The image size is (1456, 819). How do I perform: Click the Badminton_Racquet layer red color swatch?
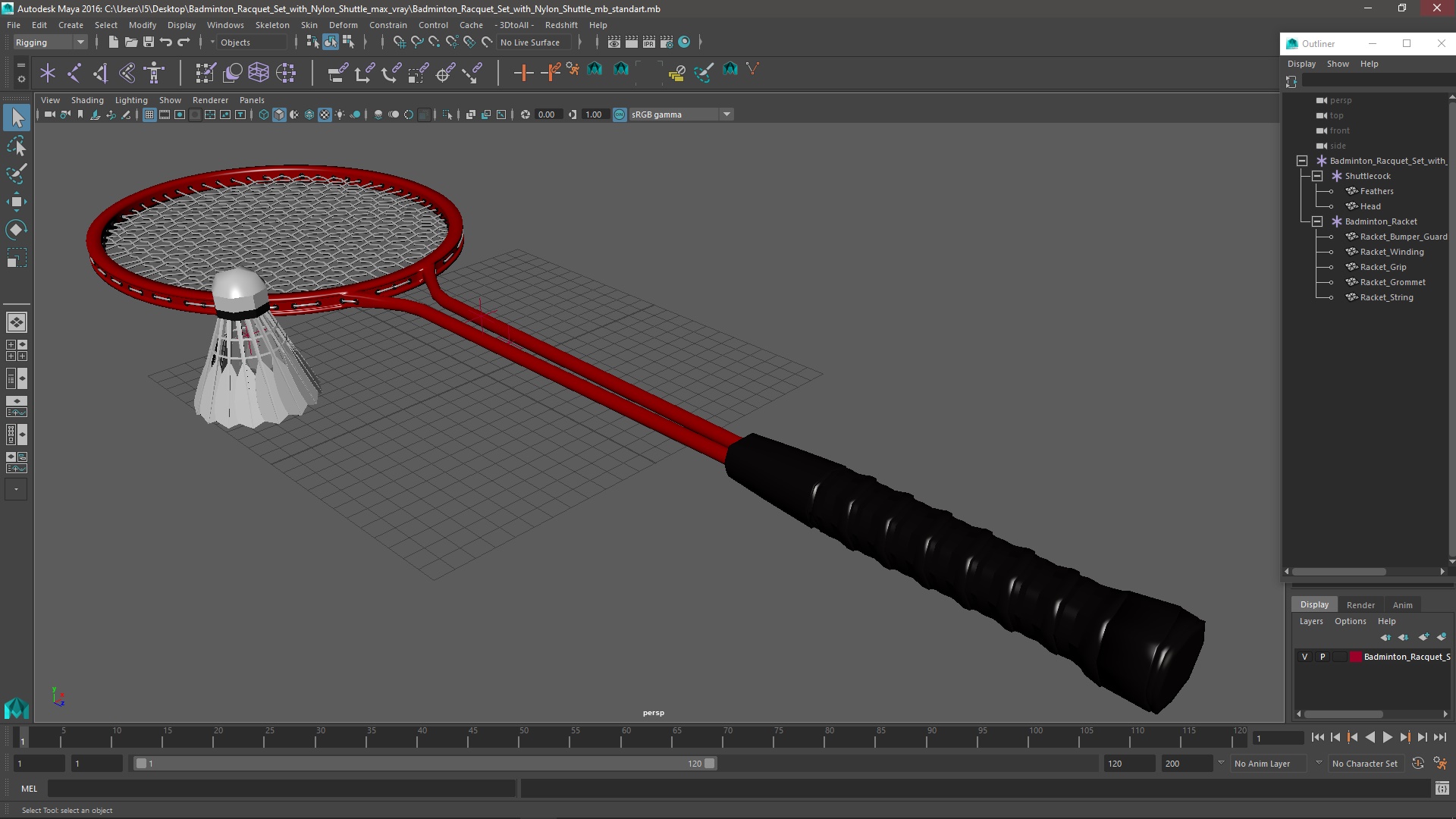[1356, 657]
